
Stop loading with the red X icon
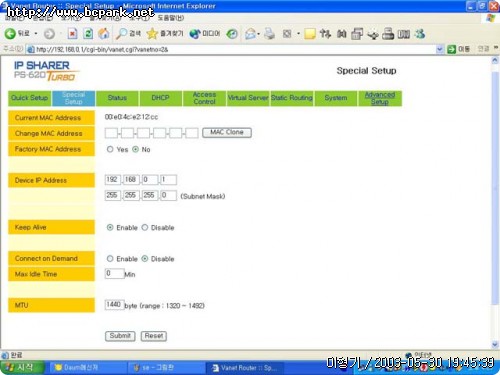(72, 33)
